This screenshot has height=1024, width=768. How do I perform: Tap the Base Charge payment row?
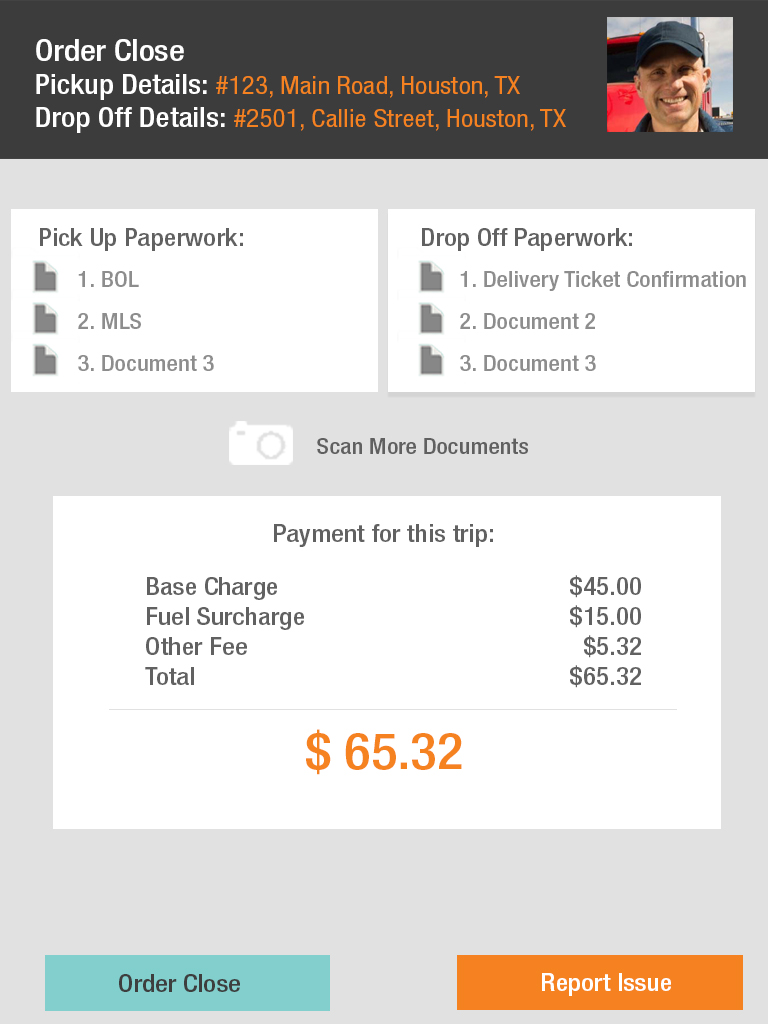(393, 586)
